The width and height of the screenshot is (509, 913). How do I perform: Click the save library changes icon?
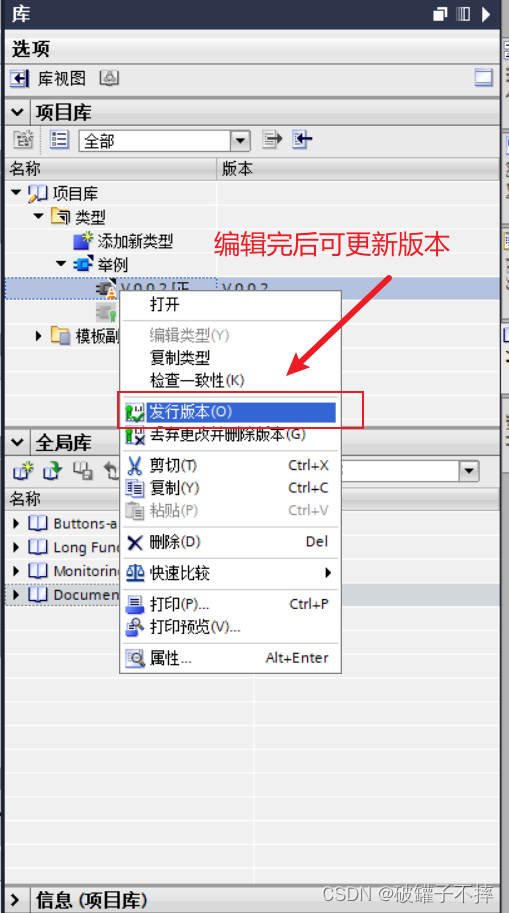click(x=83, y=470)
